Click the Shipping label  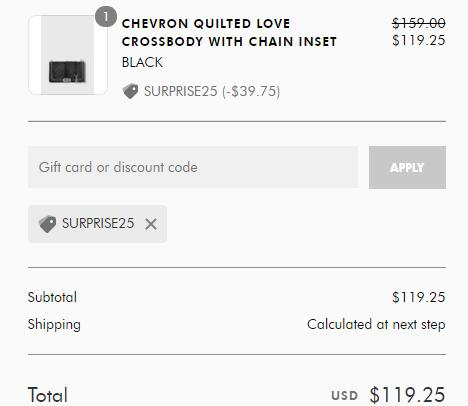tap(54, 325)
